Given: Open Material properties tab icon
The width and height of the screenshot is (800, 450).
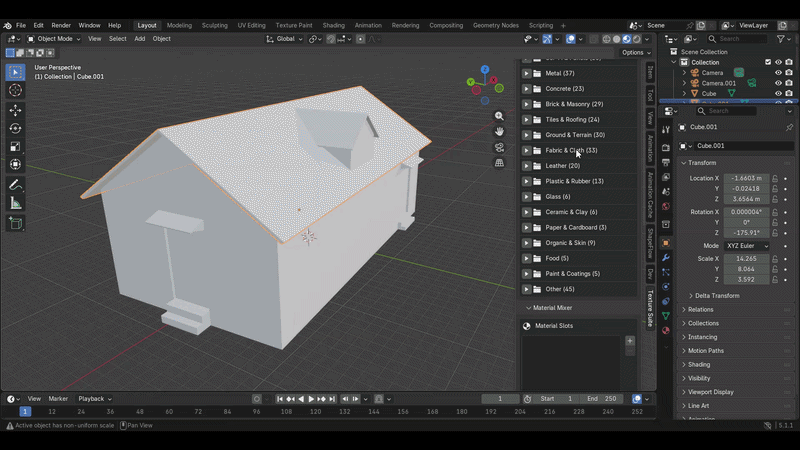Looking at the screenshot, I should click(x=666, y=331).
